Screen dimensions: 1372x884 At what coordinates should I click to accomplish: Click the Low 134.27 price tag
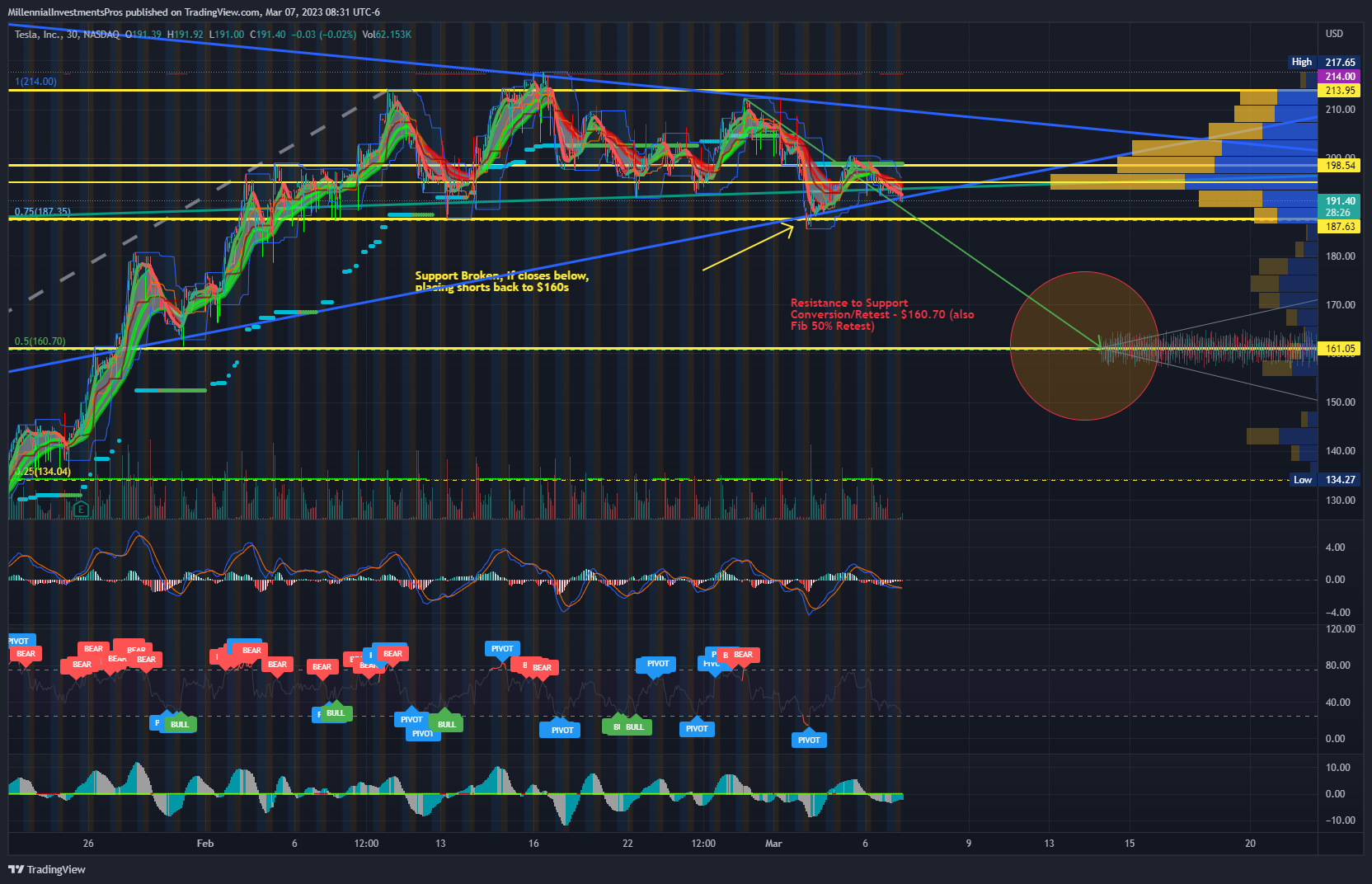point(1323,480)
